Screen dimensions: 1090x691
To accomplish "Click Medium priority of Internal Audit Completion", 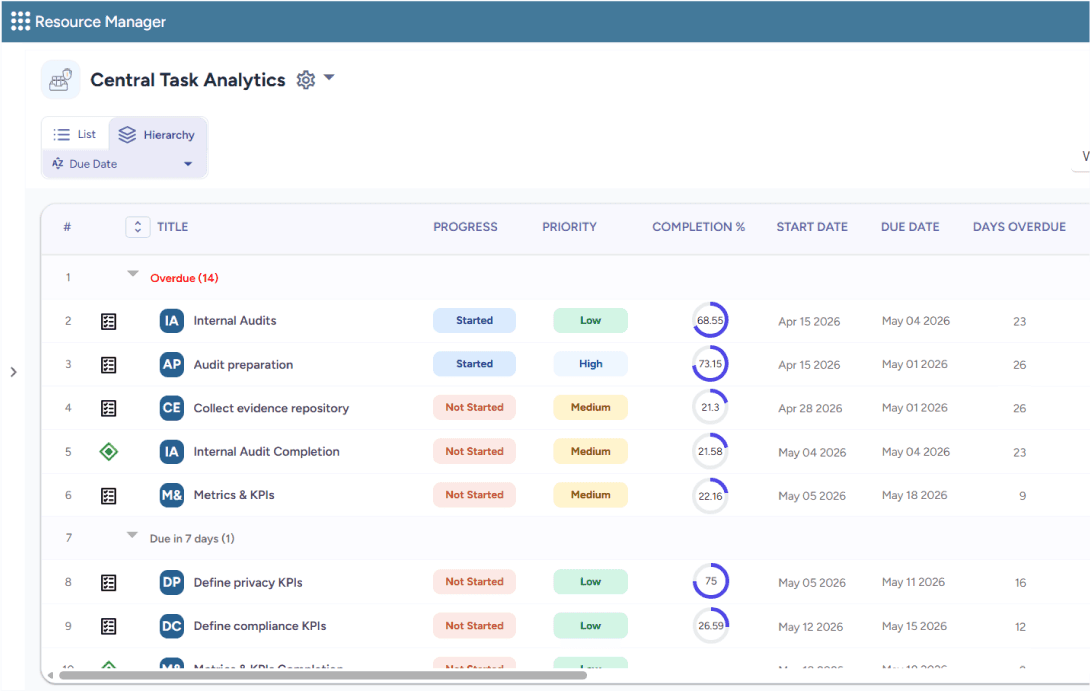I will click(590, 451).
